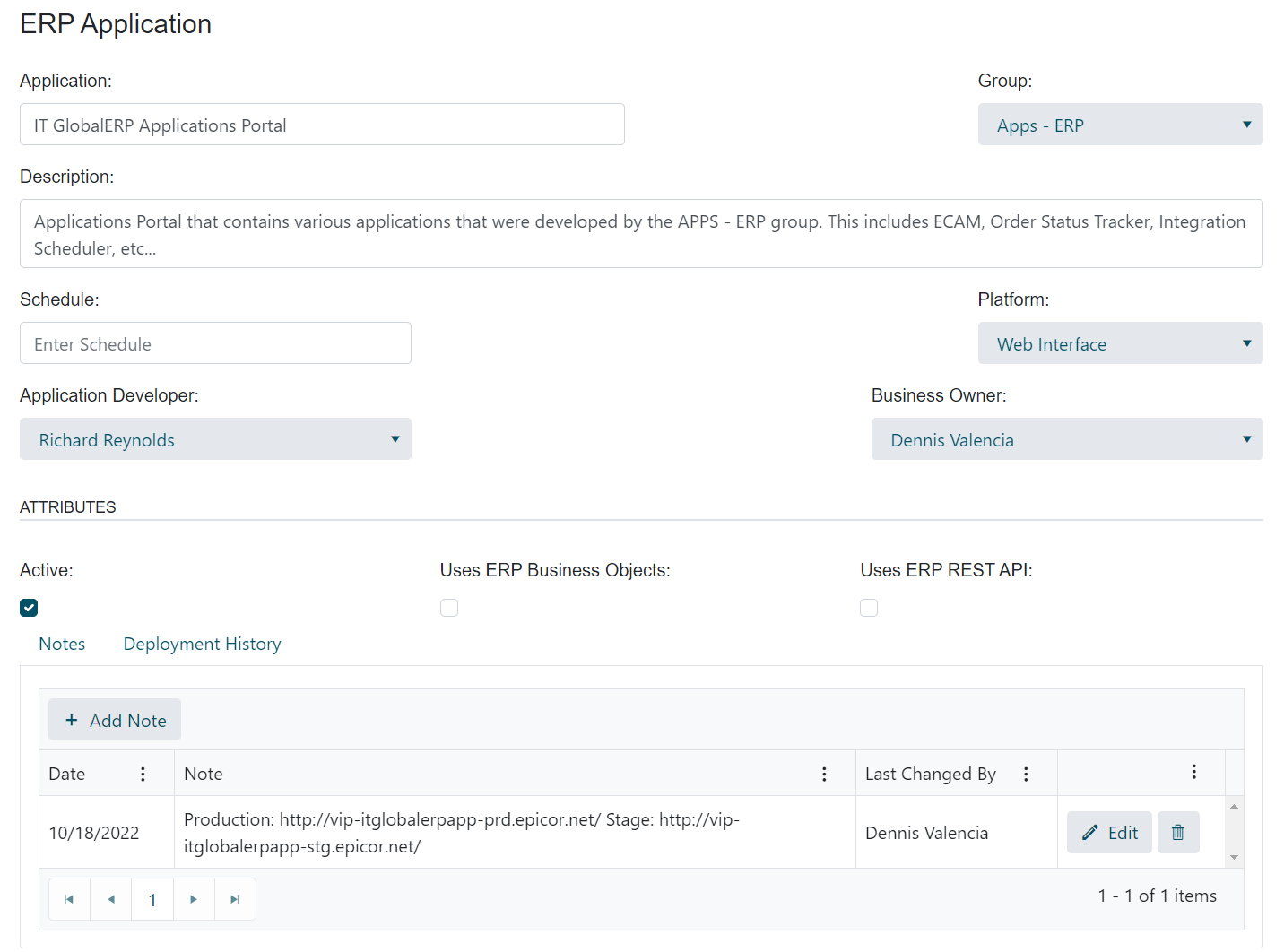Open the Note column menu icon
The image size is (1284, 952).
pos(824,775)
